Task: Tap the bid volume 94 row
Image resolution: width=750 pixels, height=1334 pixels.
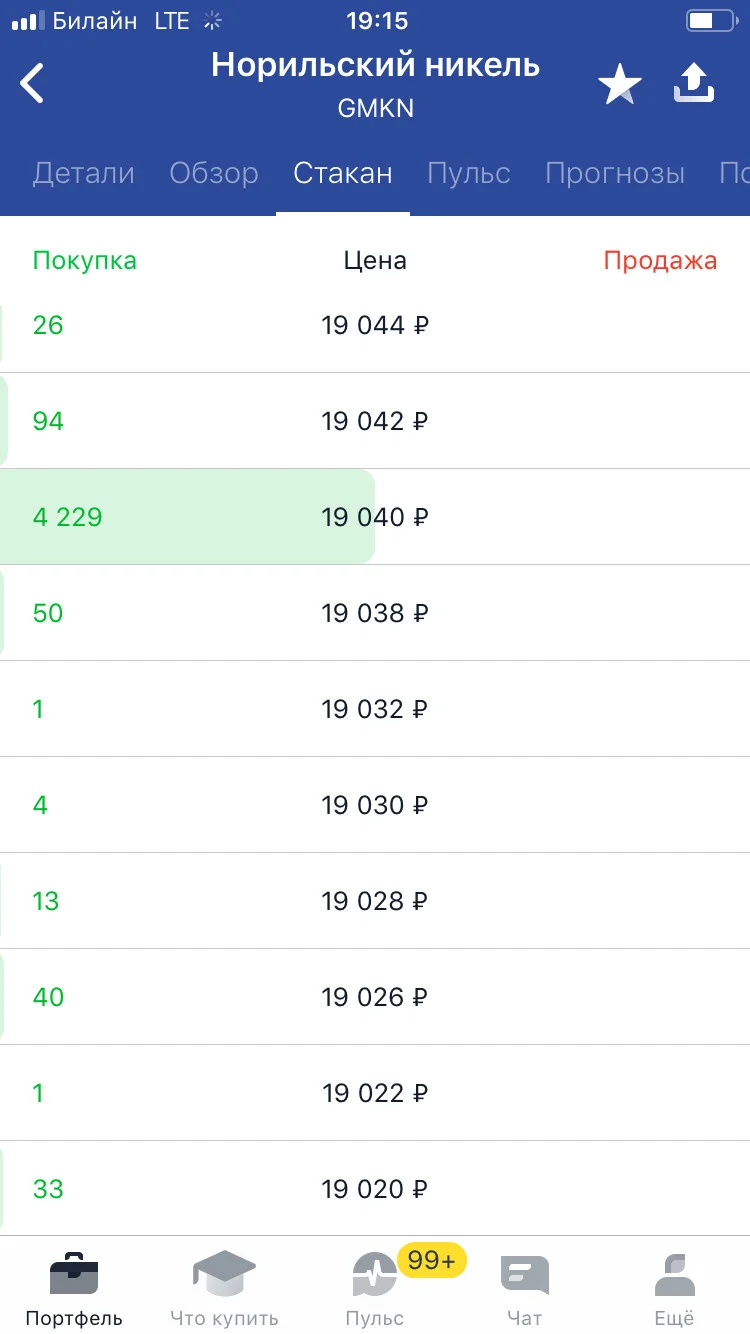Action: tap(375, 421)
